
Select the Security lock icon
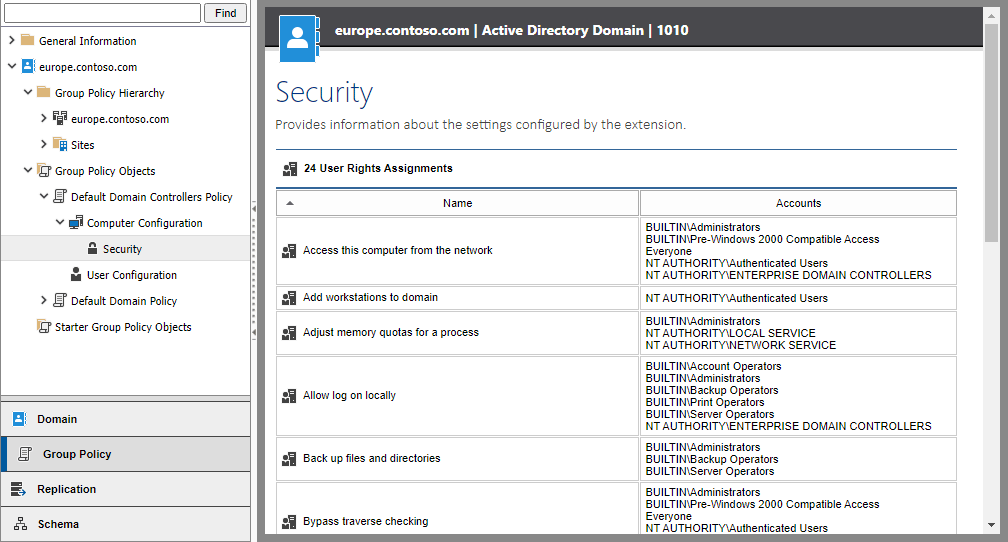click(x=92, y=249)
